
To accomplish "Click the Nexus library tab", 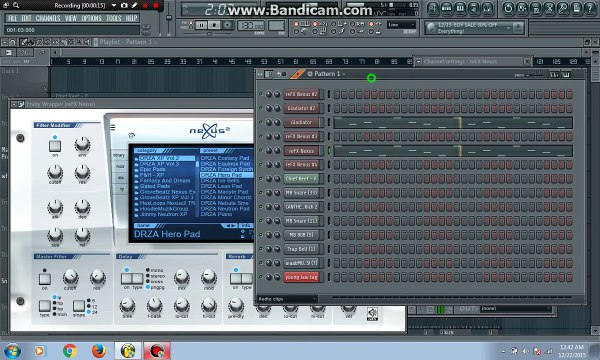I will [x=119, y=155].
